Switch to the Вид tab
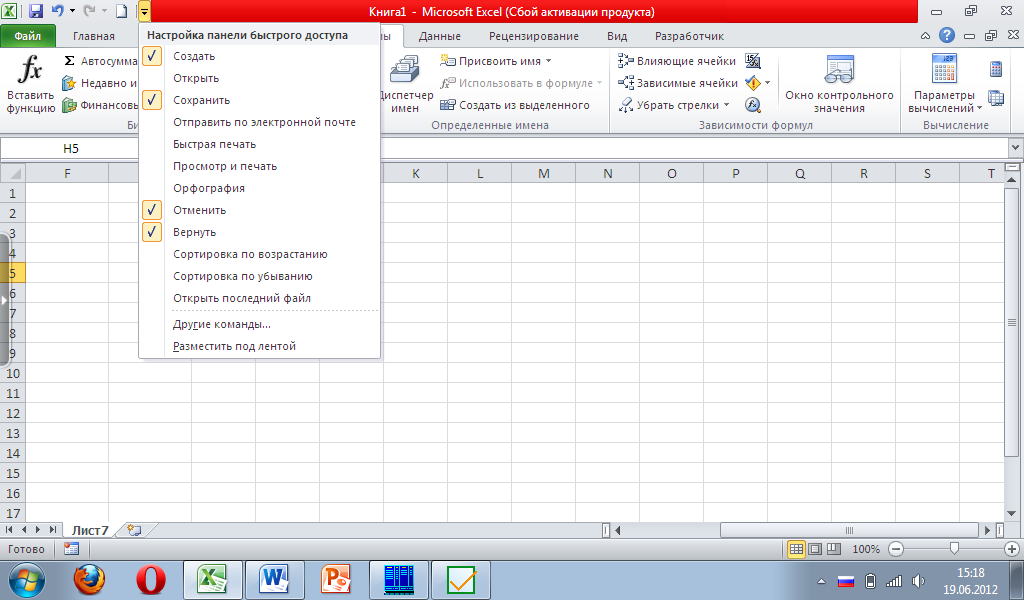 (x=616, y=37)
